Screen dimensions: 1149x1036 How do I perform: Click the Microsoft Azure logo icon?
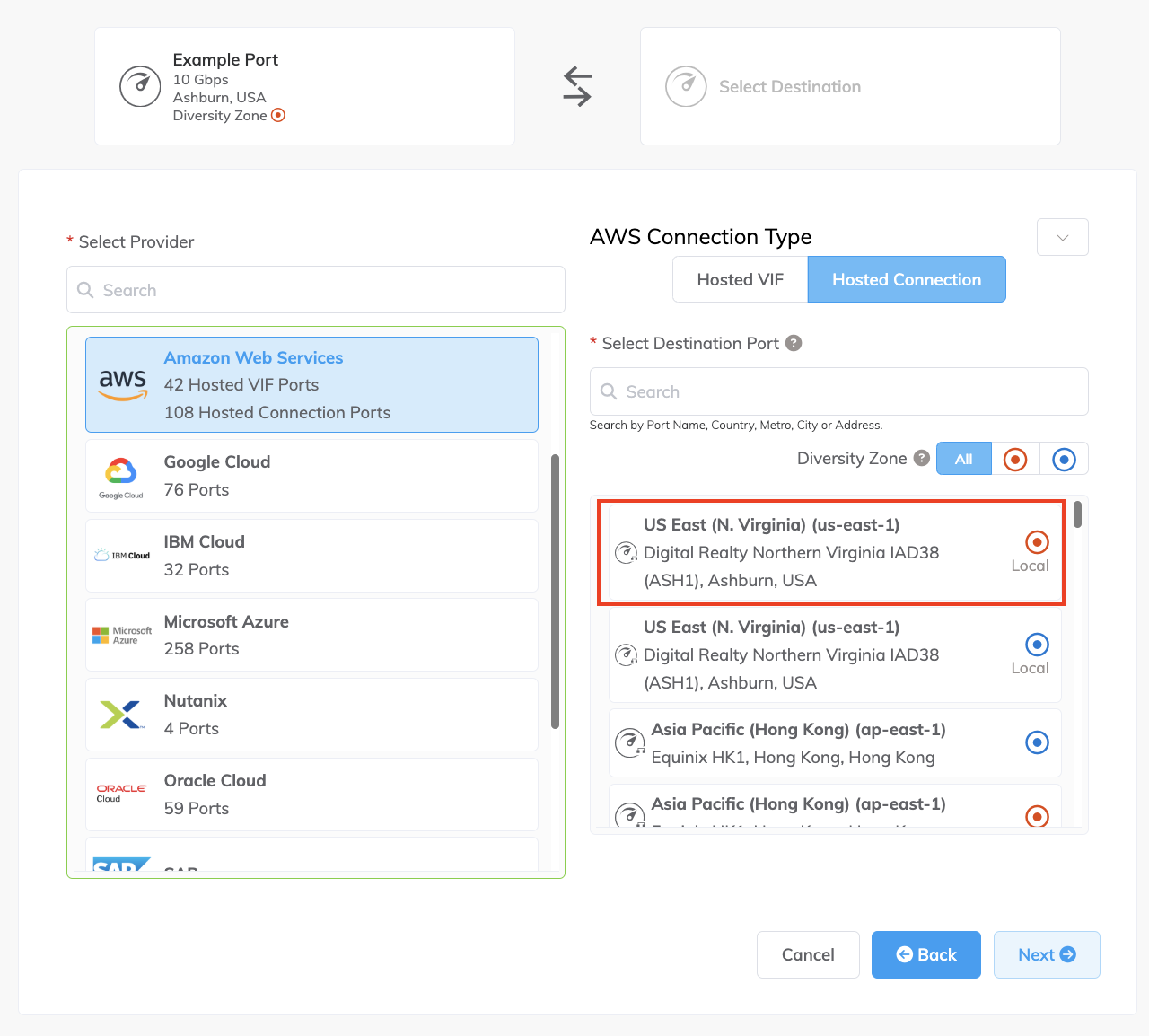[x=121, y=635]
